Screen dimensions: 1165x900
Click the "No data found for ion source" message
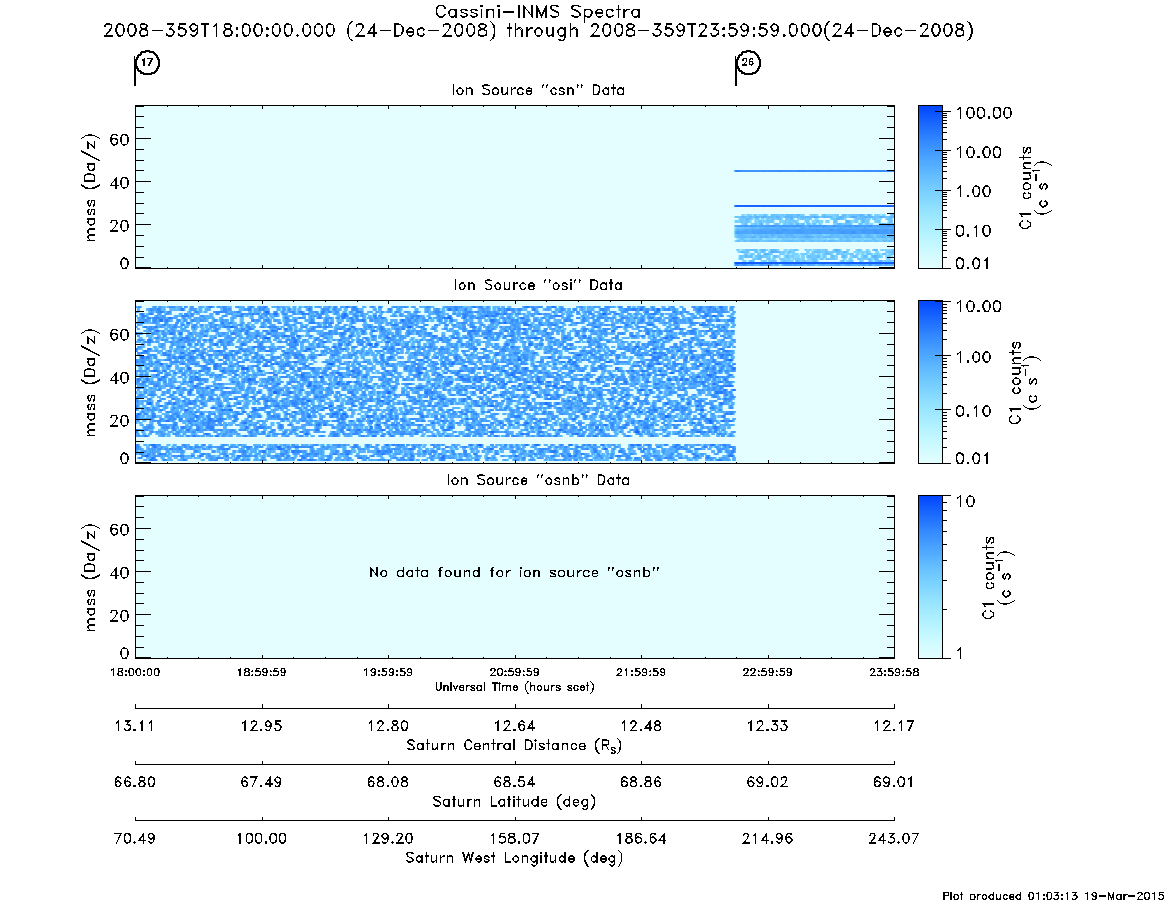514,572
